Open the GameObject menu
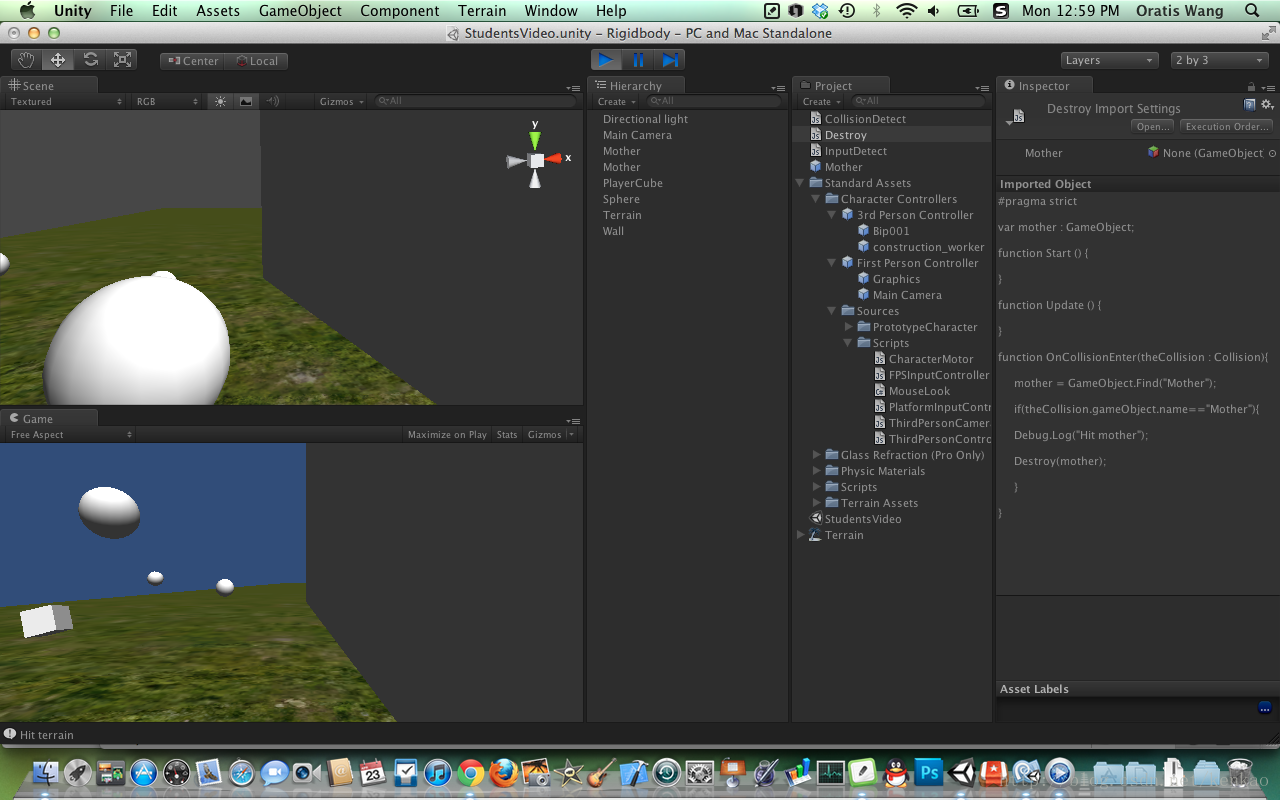Screen dimensions: 1280x800 (x=300, y=11)
